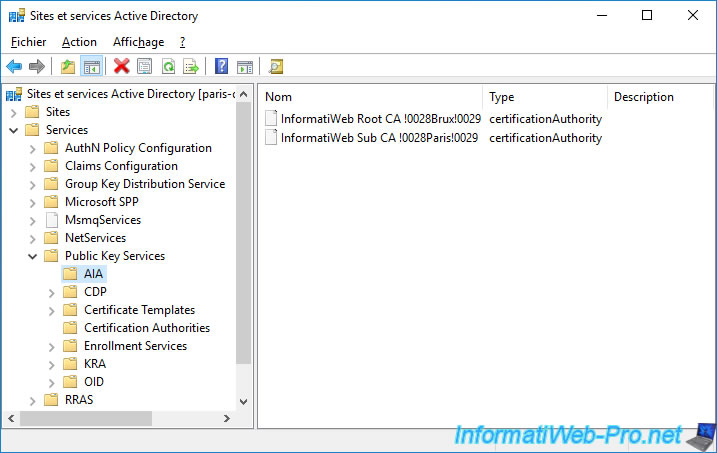Open the Fichier menu
Screen dimensions: 717x453
coord(28,42)
